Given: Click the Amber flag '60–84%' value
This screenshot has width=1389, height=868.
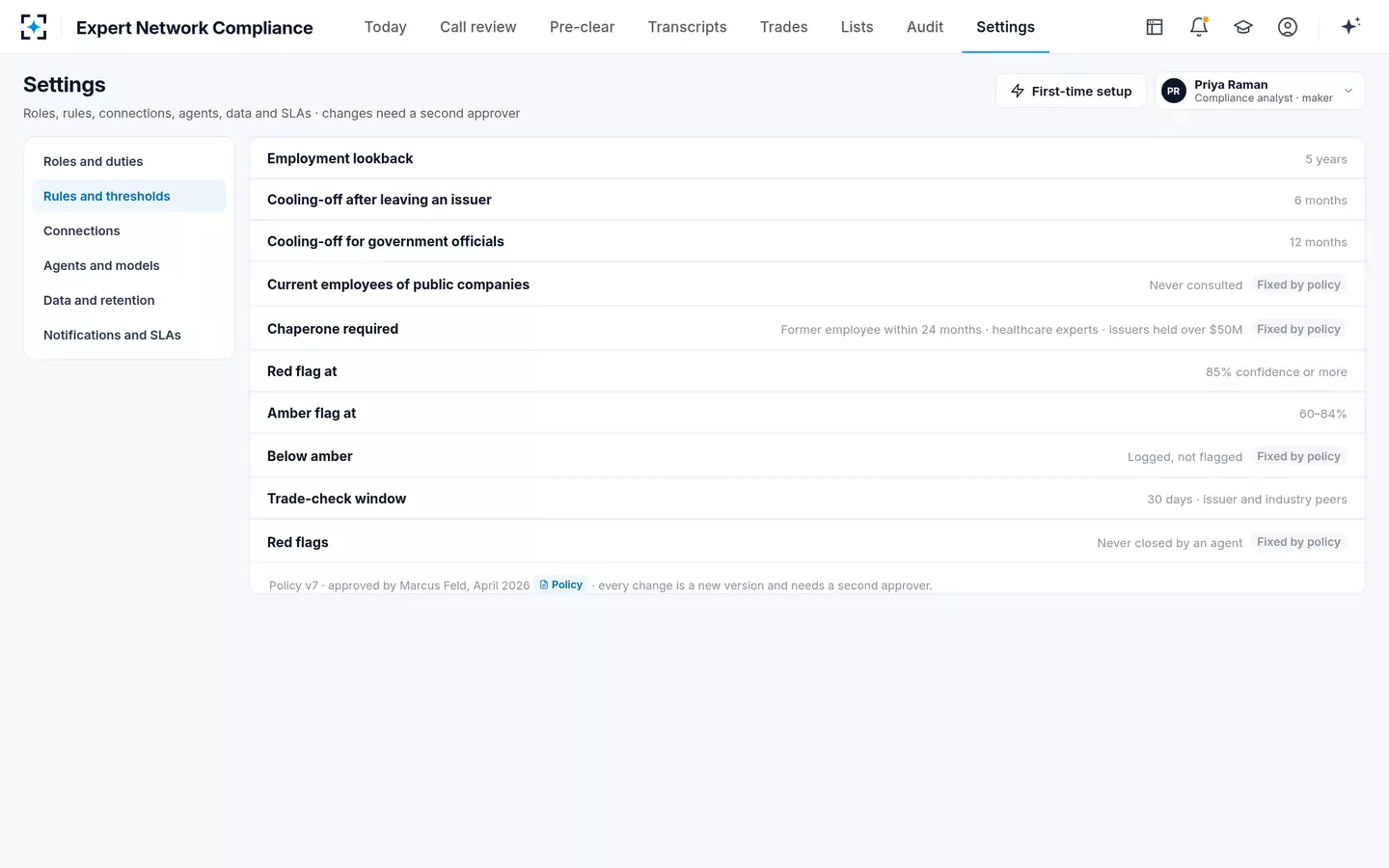Looking at the screenshot, I should [x=1322, y=414].
